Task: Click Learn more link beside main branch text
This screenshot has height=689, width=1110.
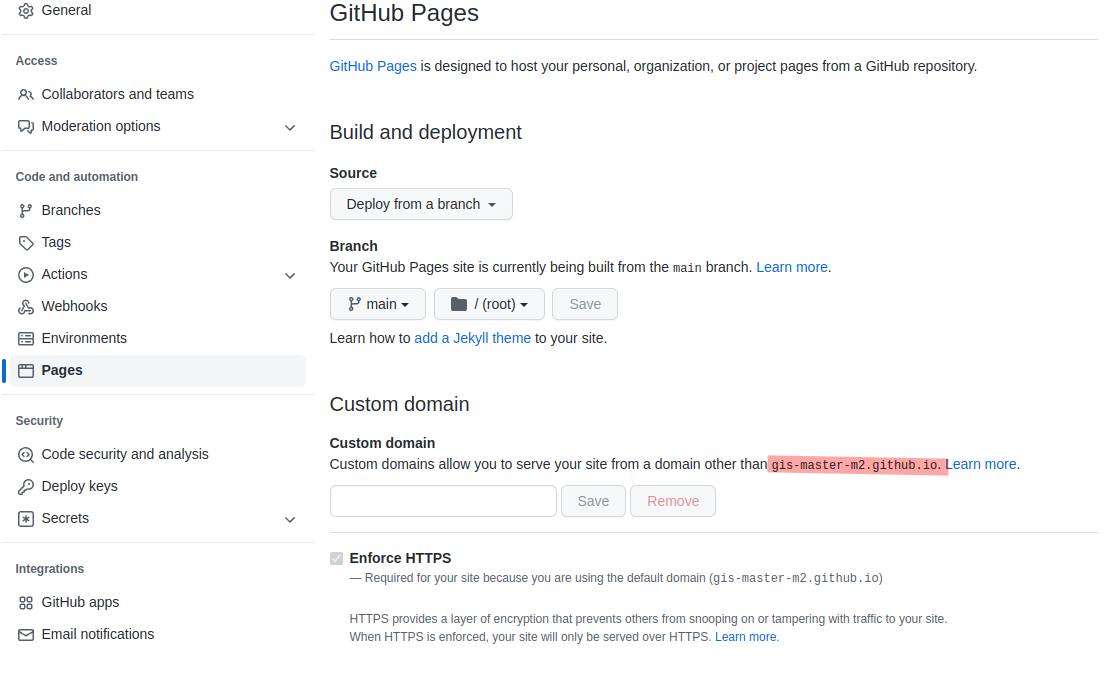Action: tap(791, 267)
